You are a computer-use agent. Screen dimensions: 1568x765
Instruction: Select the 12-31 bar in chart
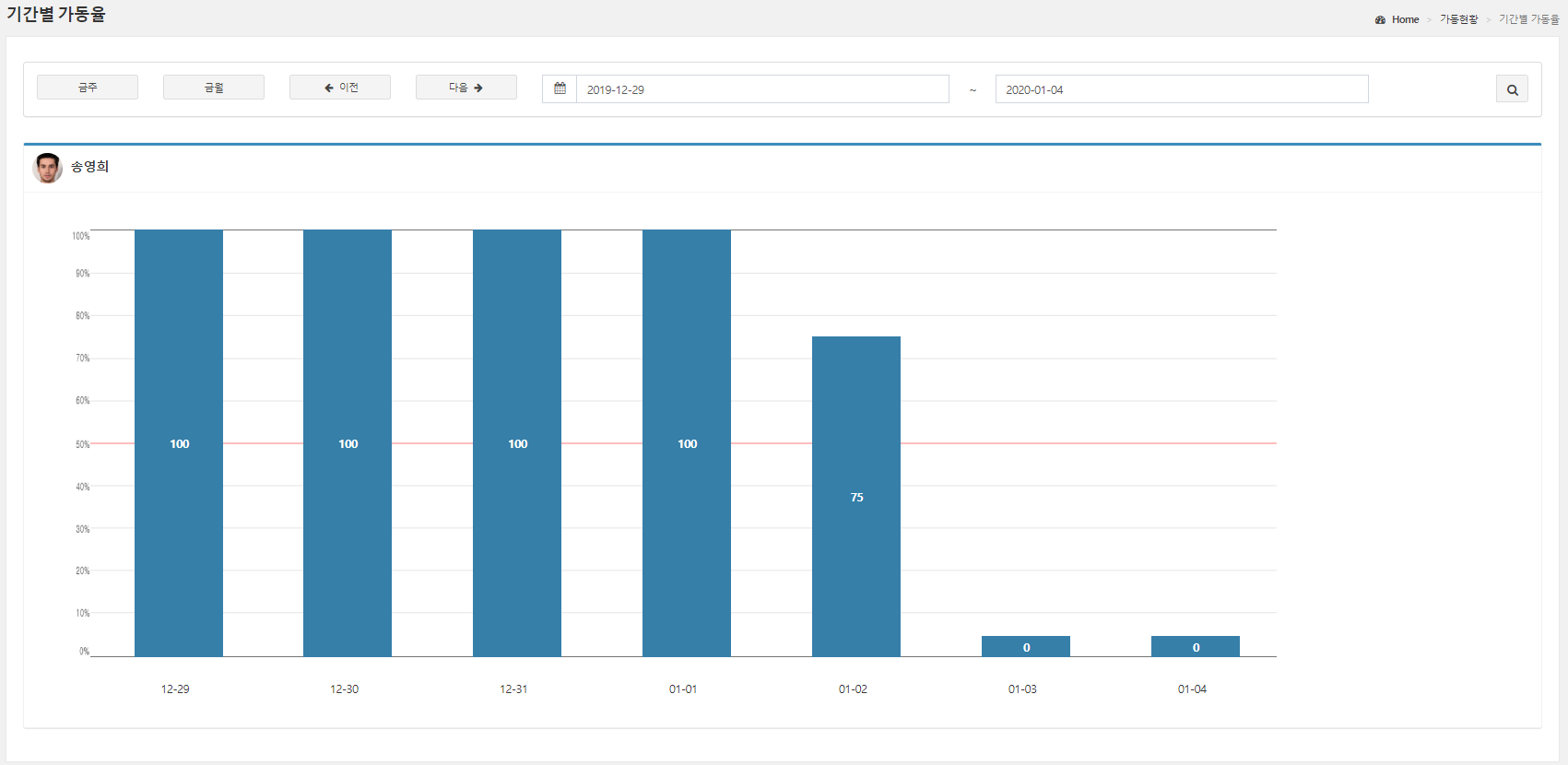coord(517,442)
